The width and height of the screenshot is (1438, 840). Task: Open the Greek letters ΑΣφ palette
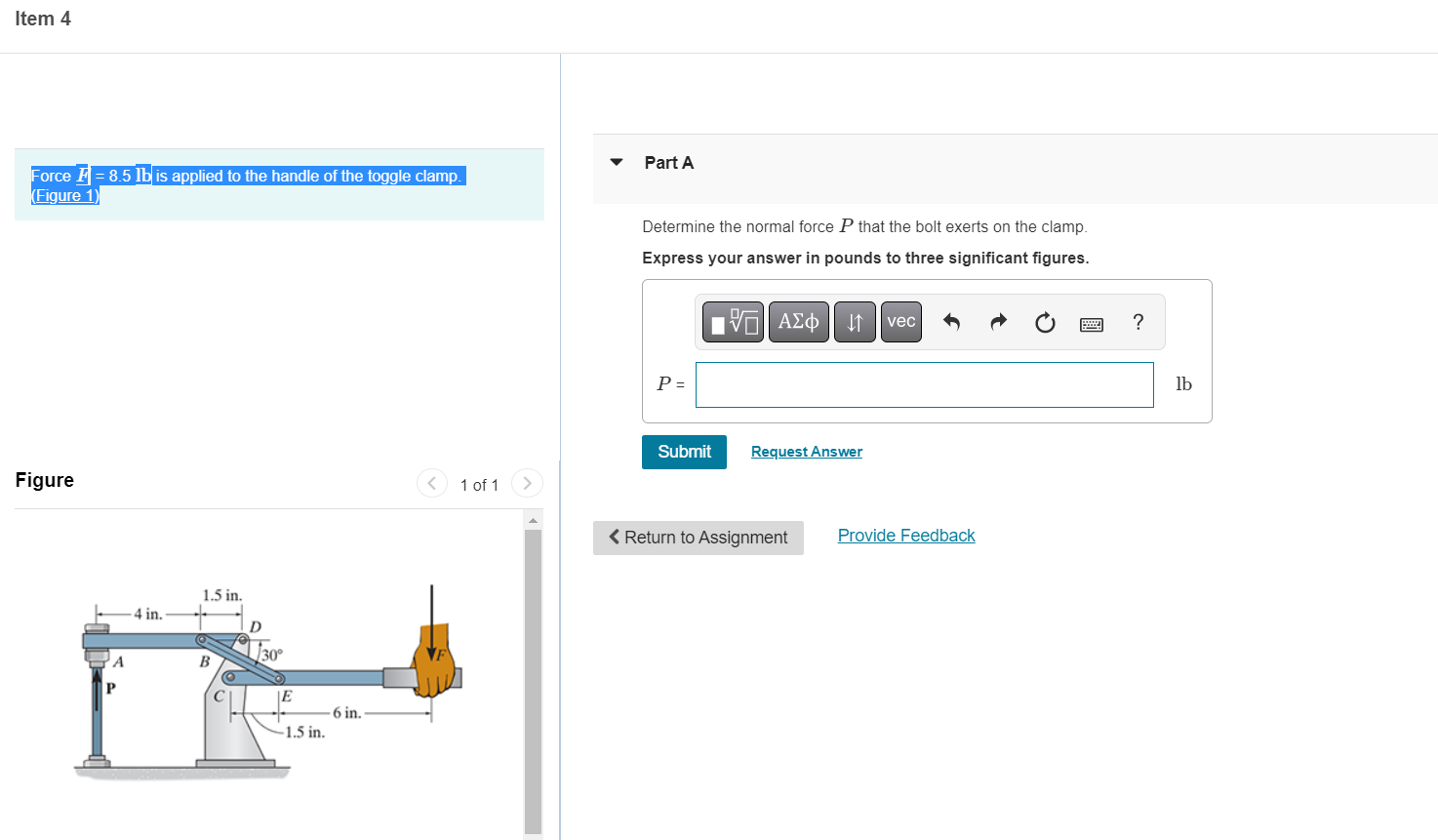coord(798,321)
